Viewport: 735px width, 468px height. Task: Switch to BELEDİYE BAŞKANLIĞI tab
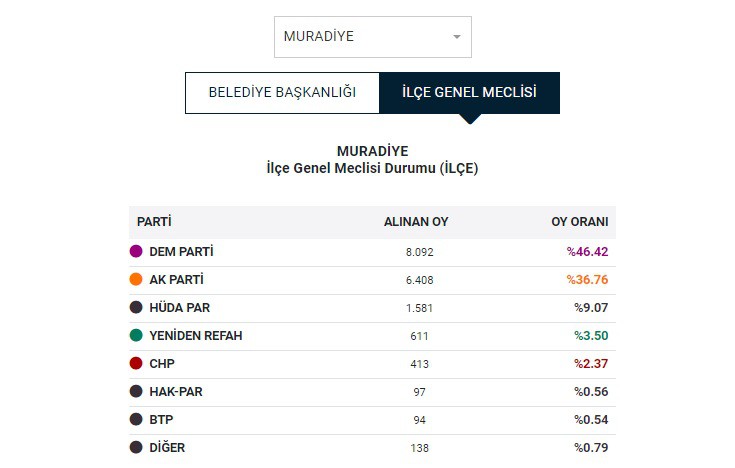point(282,93)
